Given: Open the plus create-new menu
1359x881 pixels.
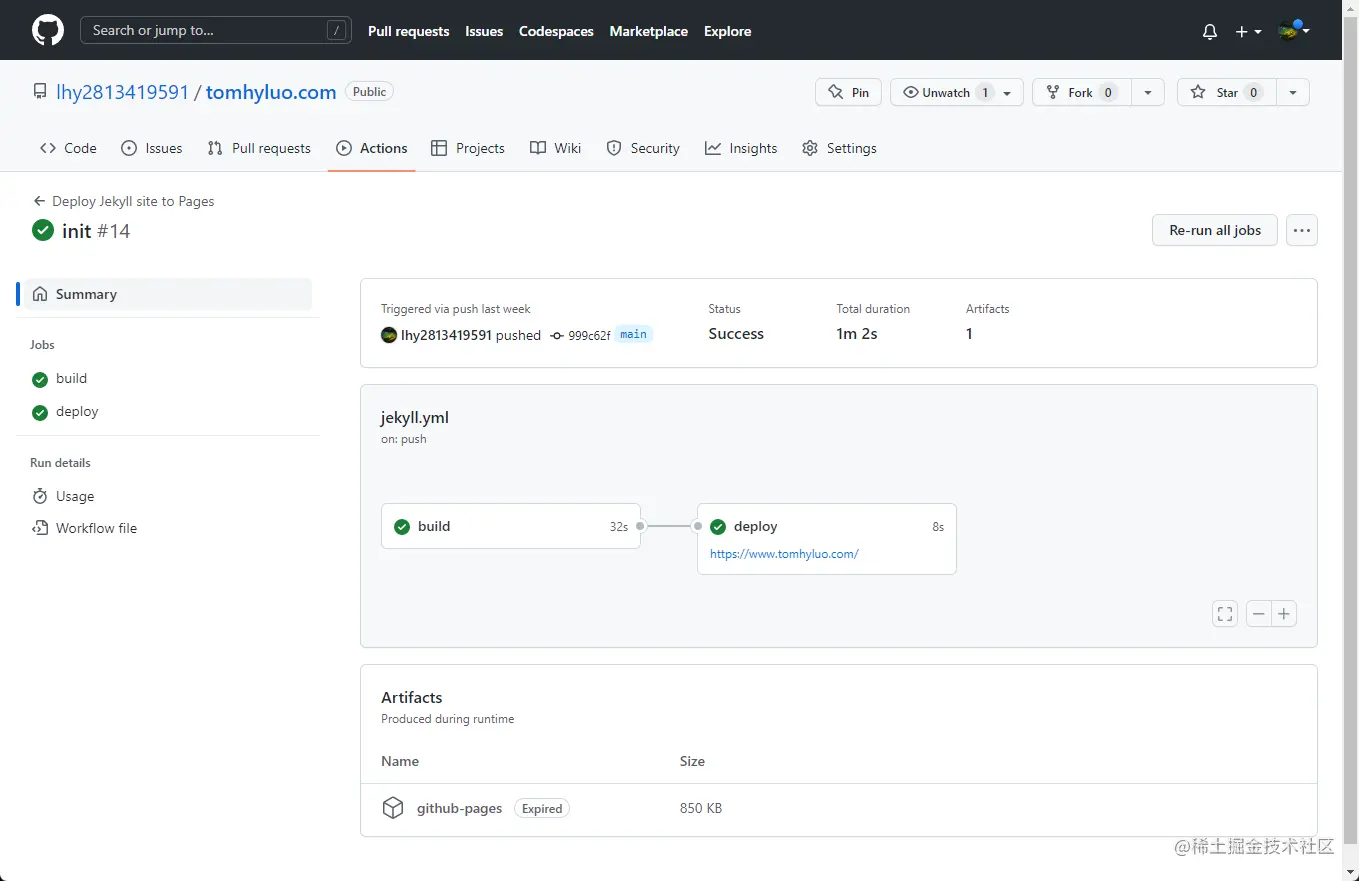Looking at the screenshot, I should tap(1248, 31).
